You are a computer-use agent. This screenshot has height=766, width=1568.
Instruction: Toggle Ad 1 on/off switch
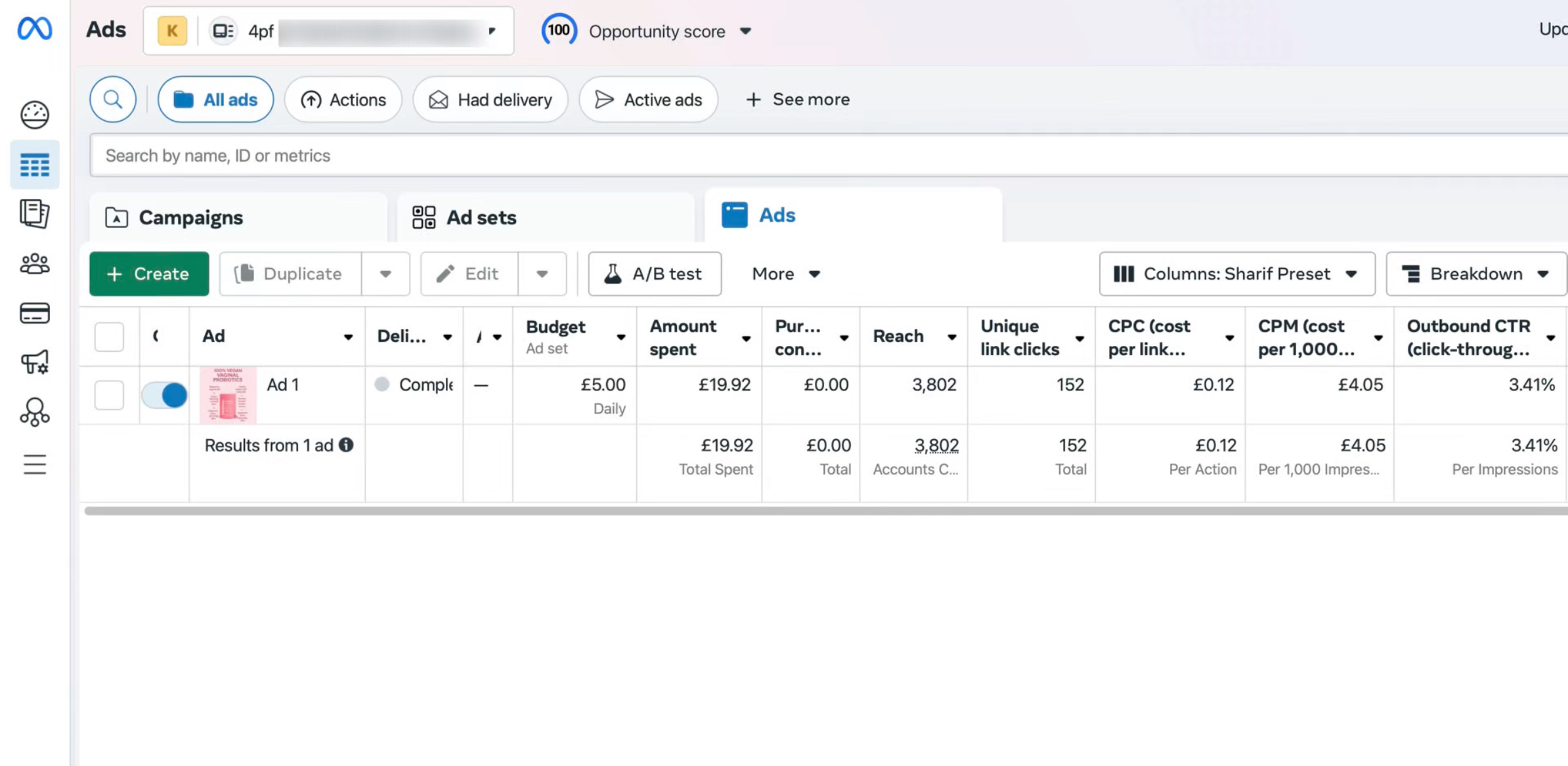point(164,395)
